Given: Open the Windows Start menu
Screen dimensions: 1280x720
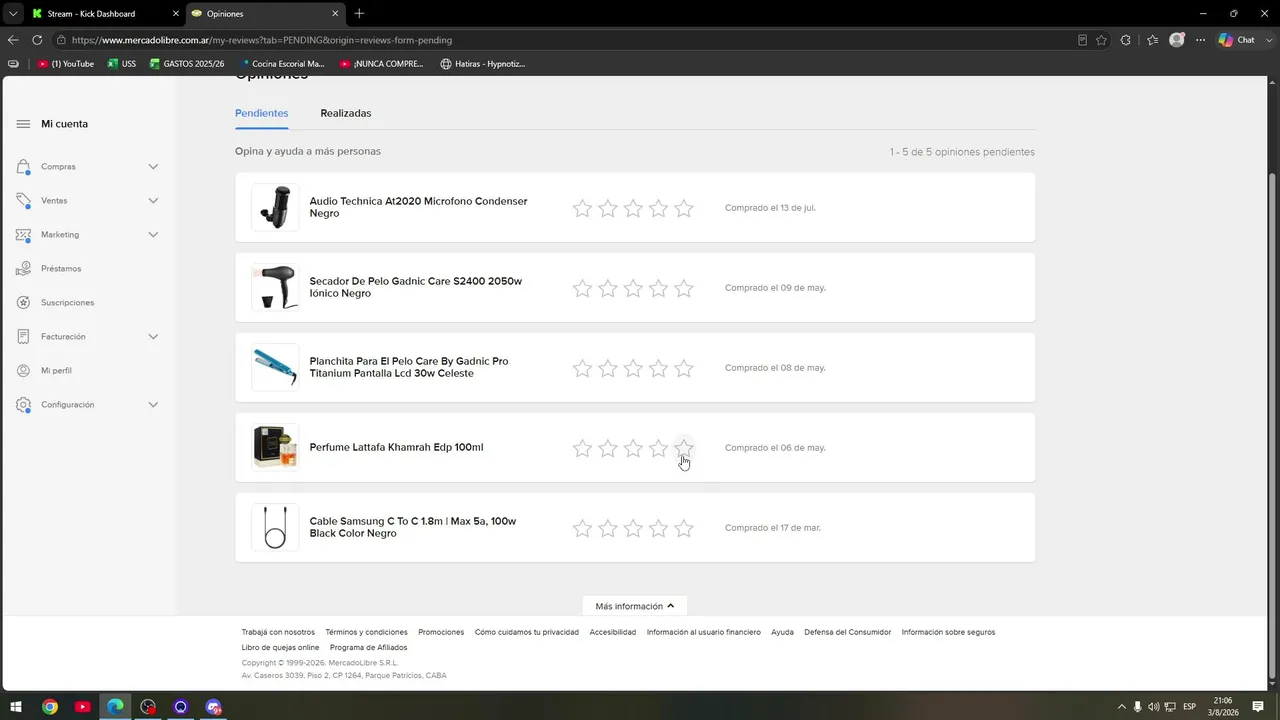Looking at the screenshot, I should click(16, 707).
